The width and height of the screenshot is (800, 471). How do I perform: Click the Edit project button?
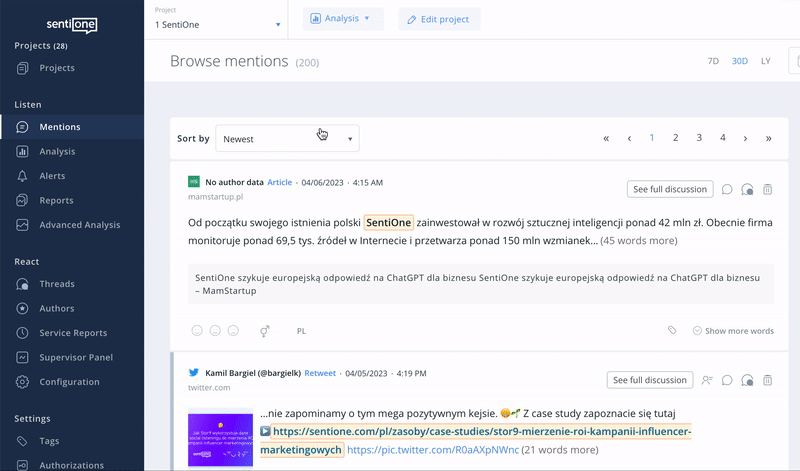click(x=439, y=19)
